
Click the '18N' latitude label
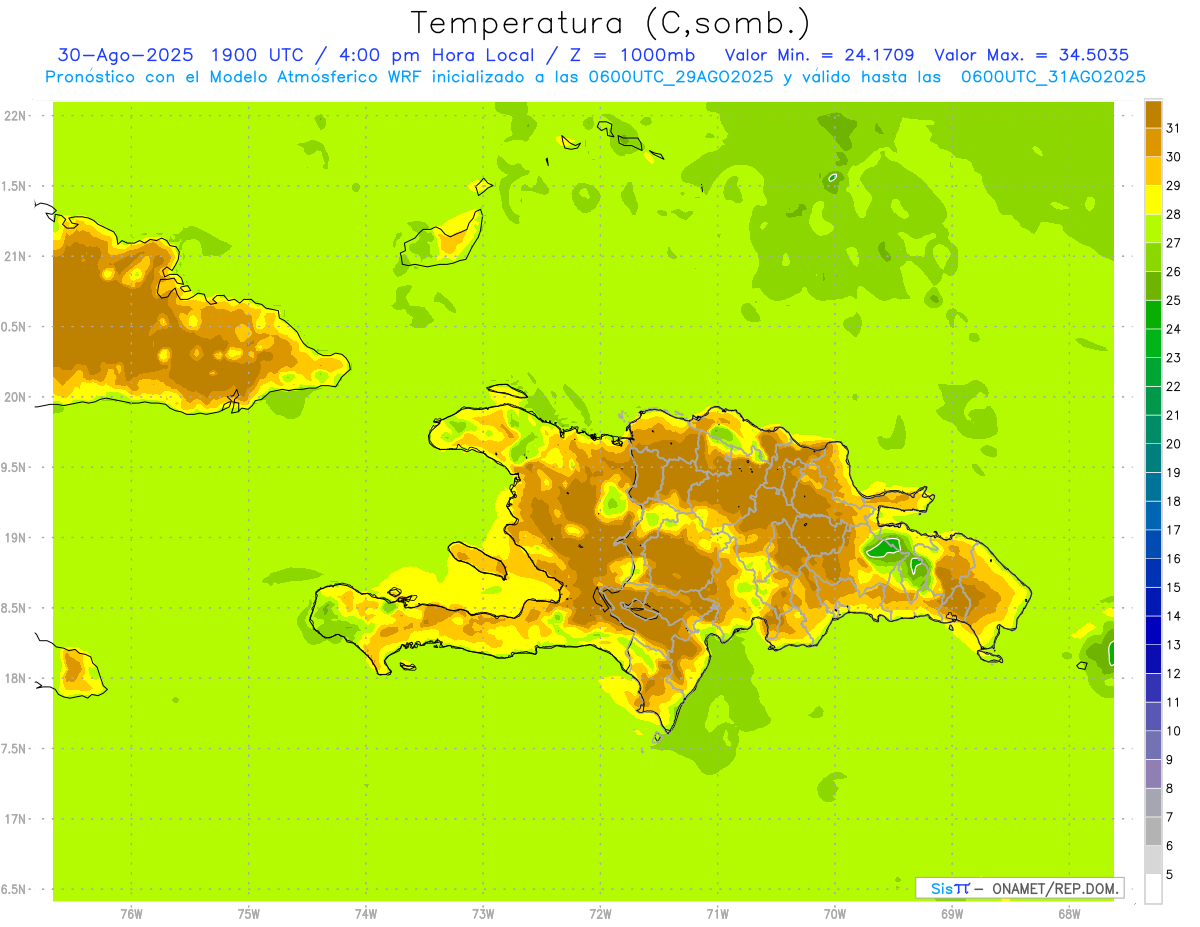[x=16, y=678]
